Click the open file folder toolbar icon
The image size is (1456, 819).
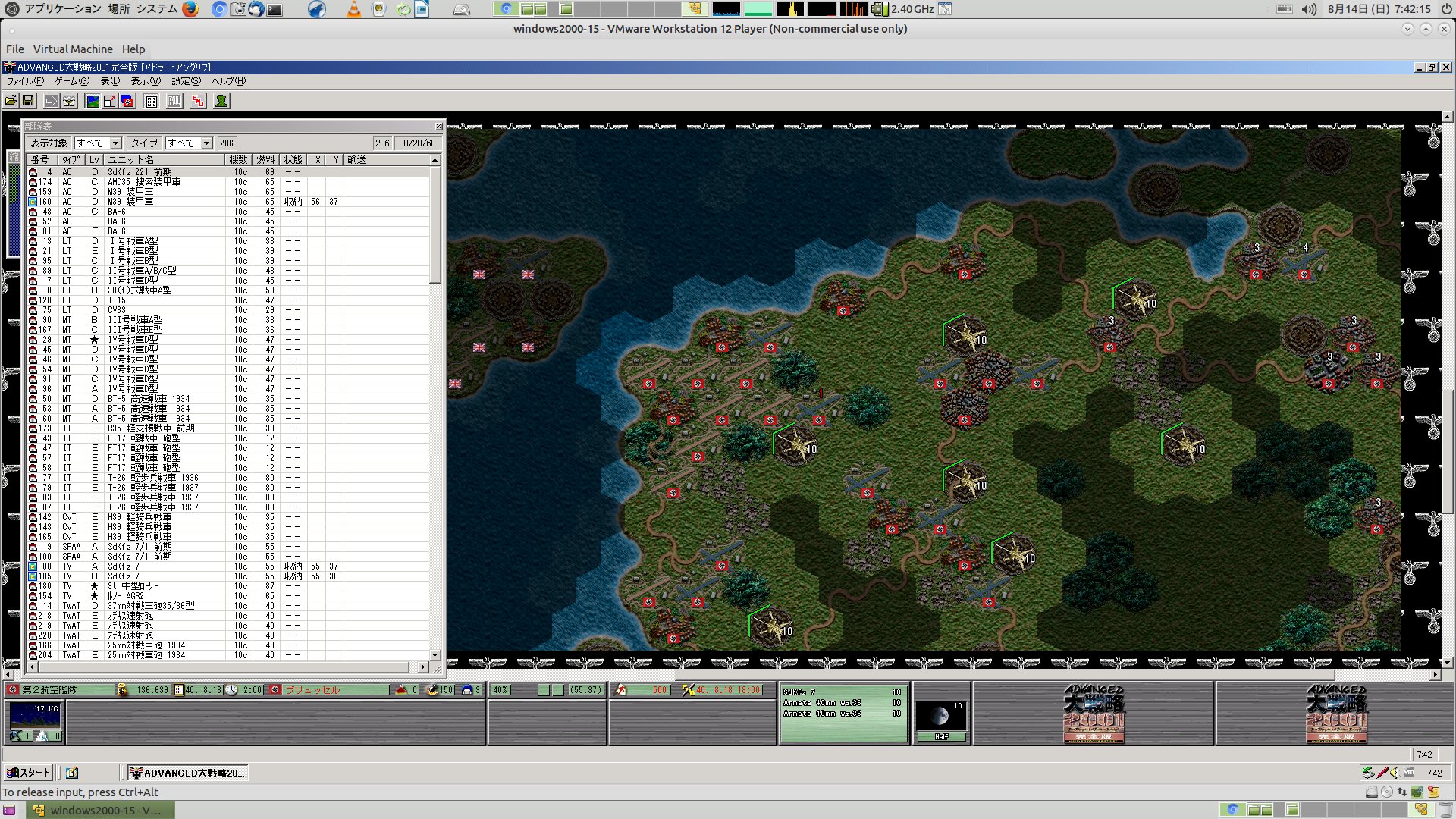(11, 101)
